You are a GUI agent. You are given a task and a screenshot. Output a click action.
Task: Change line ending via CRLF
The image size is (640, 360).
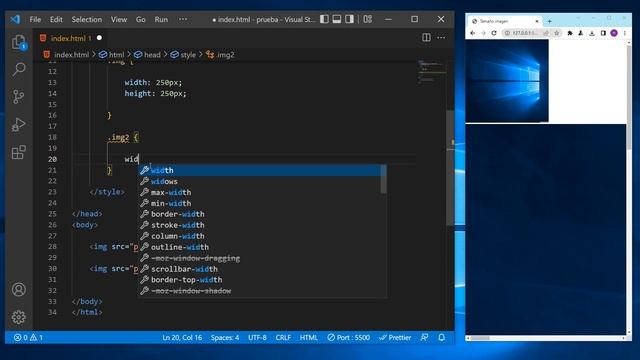tap(283, 338)
